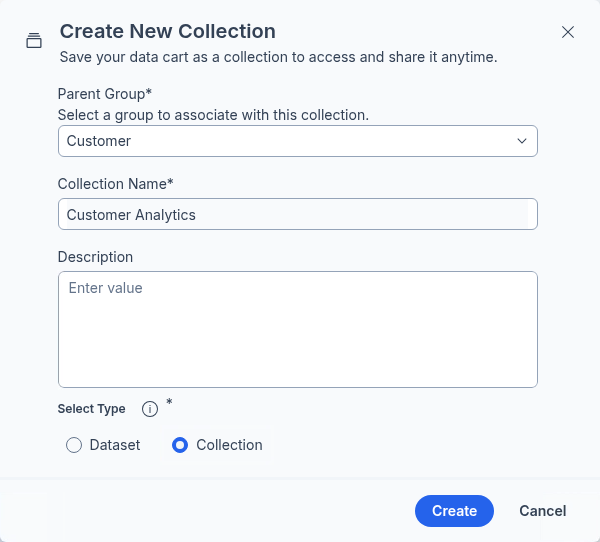
Task: Click the Create New Collection title
Action: [168, 32]
